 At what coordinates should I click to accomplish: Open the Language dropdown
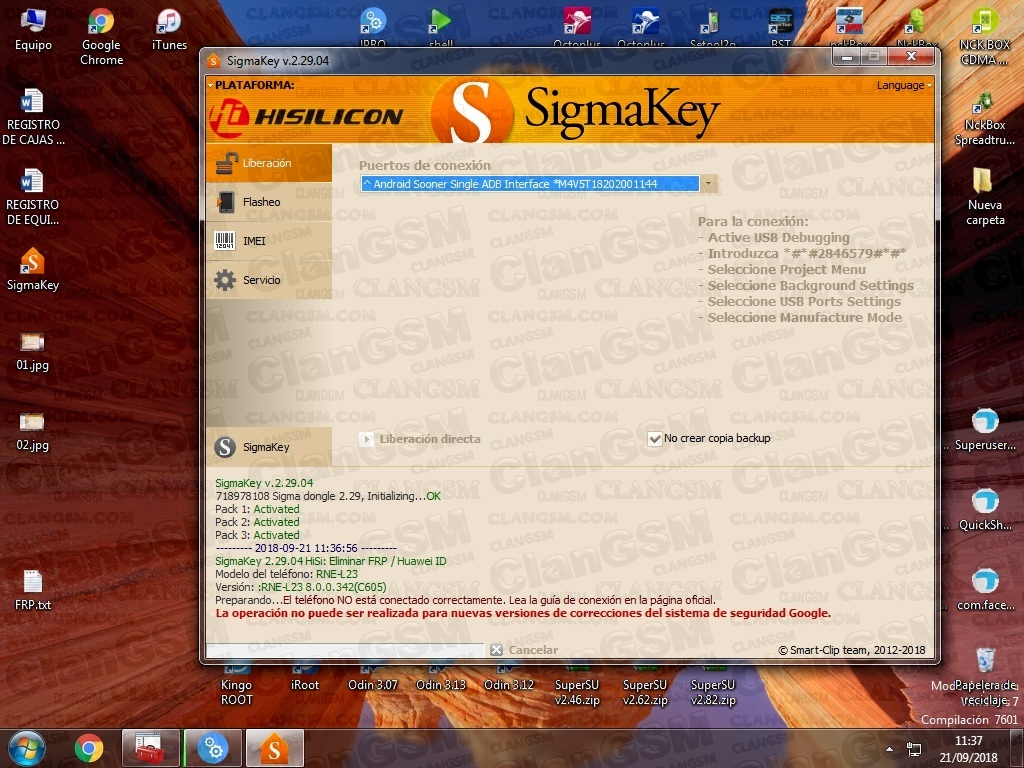[904, 85]
